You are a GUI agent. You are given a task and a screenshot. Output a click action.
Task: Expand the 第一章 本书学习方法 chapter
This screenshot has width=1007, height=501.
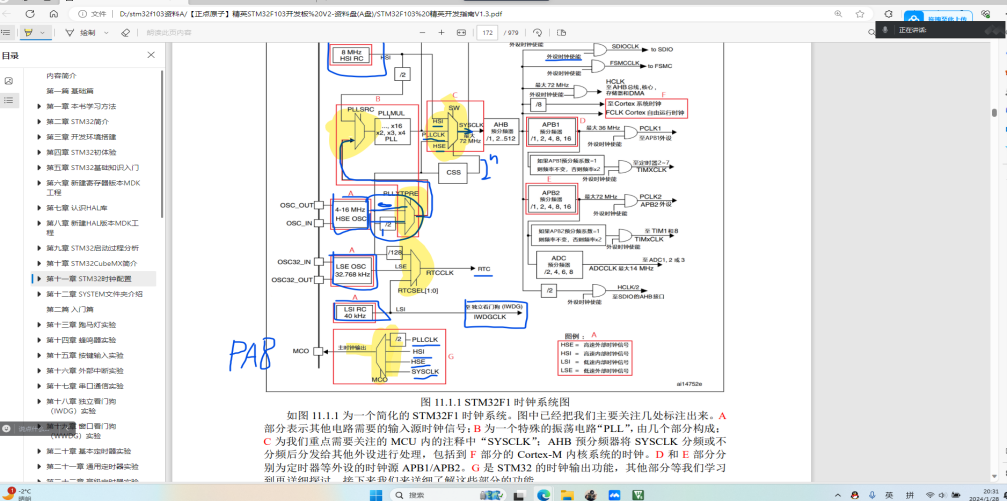point(38,106)
